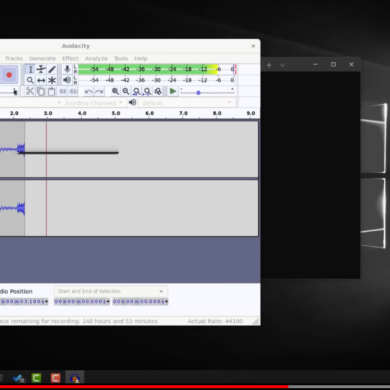
Task: Click the Fit Project to Width icon
Action: 147,91
